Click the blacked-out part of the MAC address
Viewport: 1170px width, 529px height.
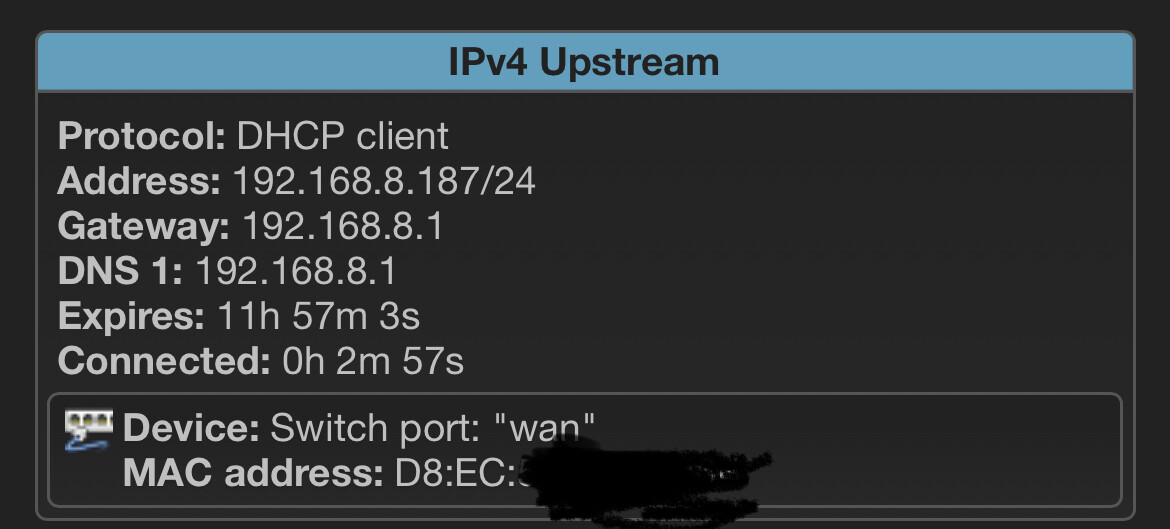[640, 475]
